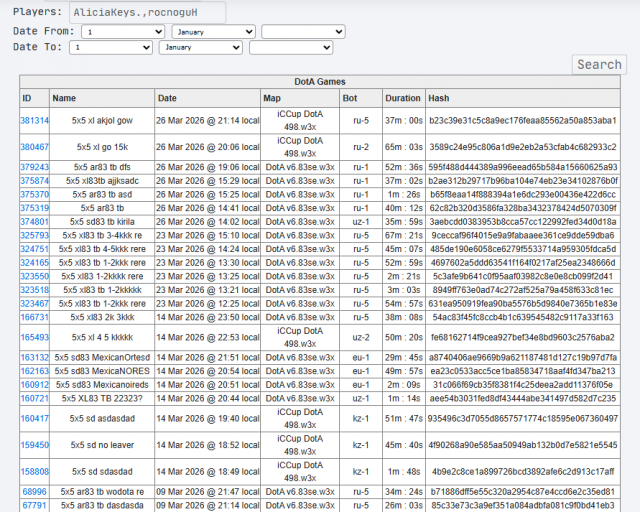Open game ID 374801 link
The height and width of the screenshot is (512, 640).
pos(35,222)
